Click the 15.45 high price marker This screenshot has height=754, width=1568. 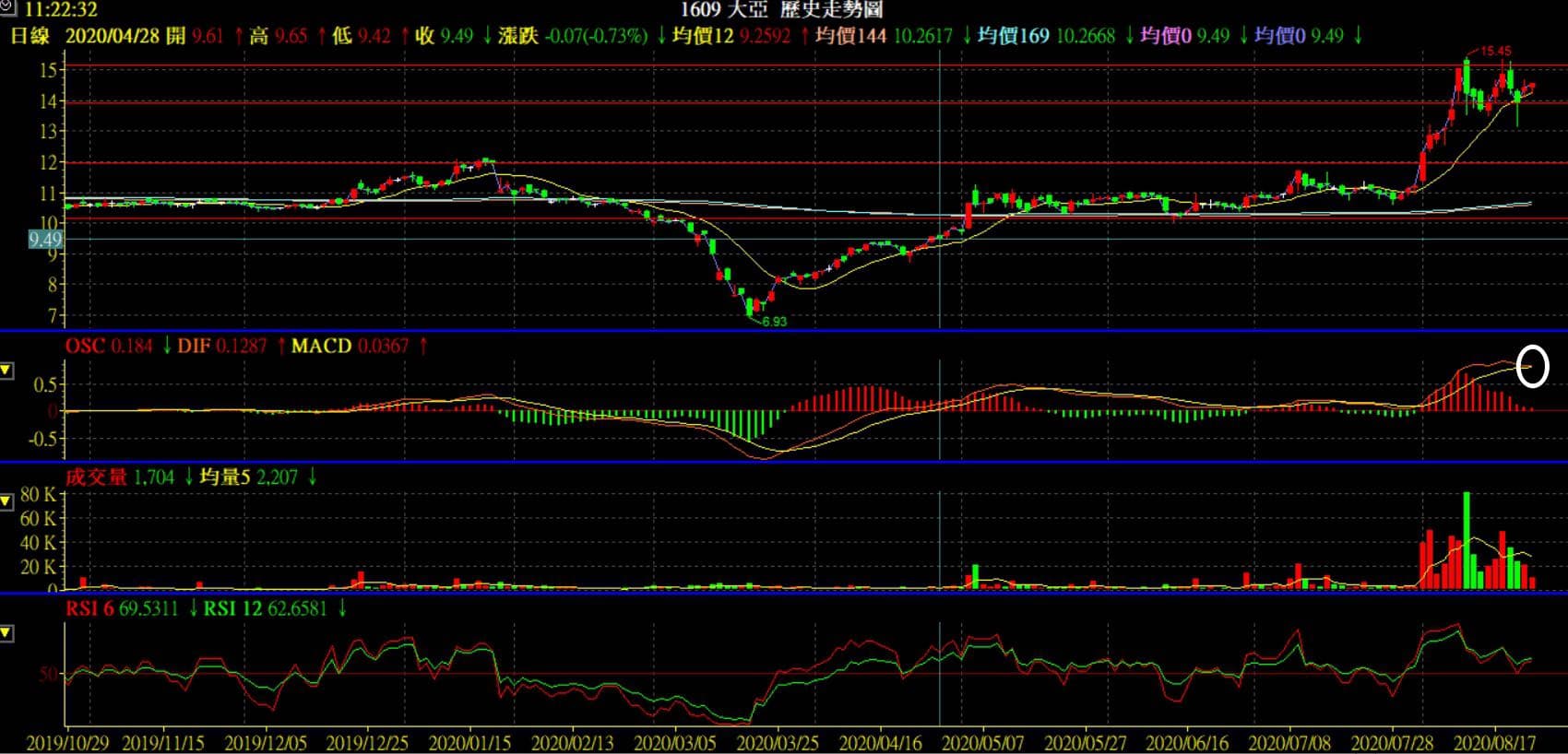1495,52
